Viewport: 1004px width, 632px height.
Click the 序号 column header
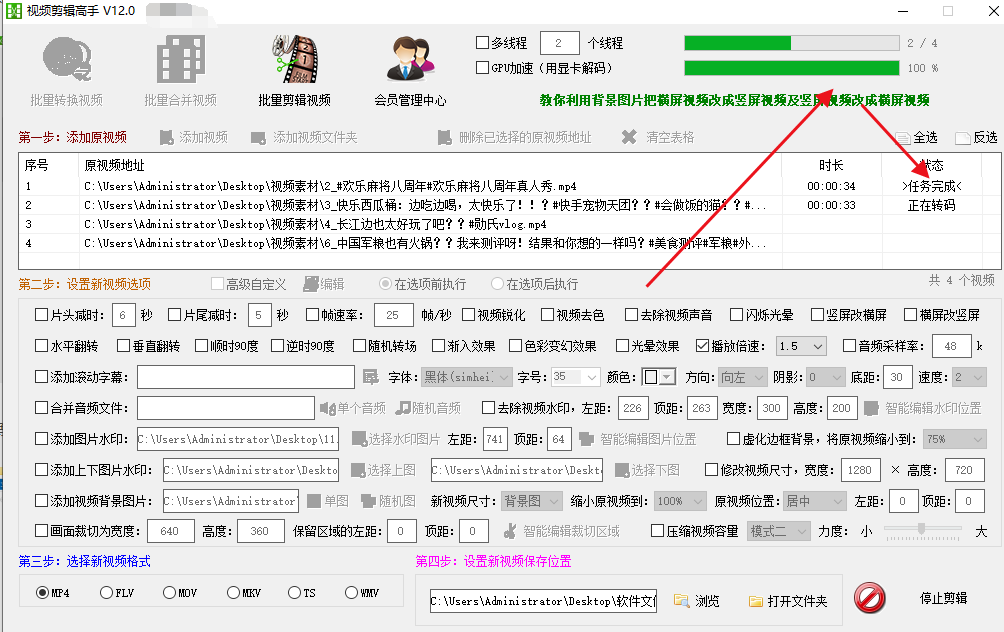(x=36, y=165)
